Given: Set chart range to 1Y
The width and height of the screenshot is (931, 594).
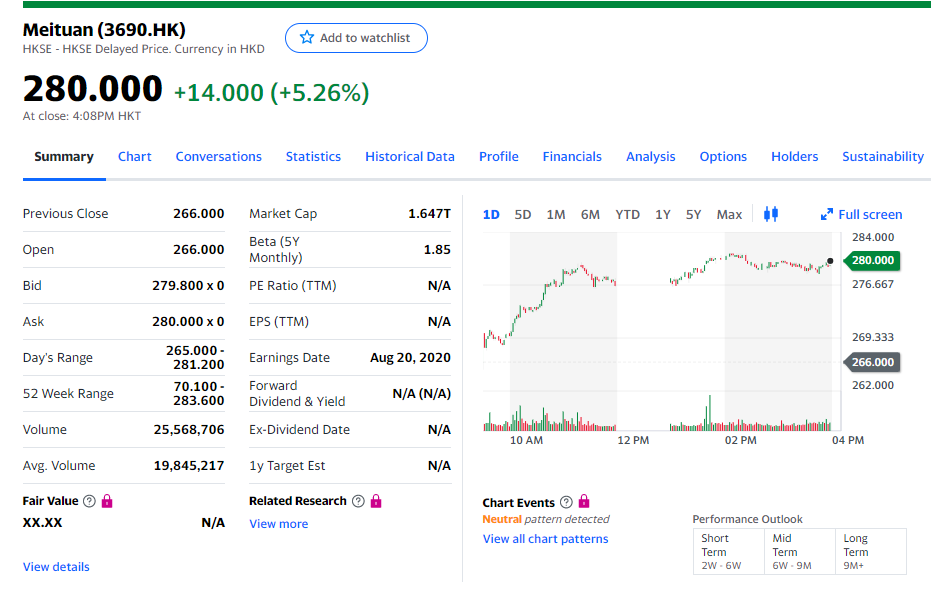Looking at the screenshot, I should (662, 214).
